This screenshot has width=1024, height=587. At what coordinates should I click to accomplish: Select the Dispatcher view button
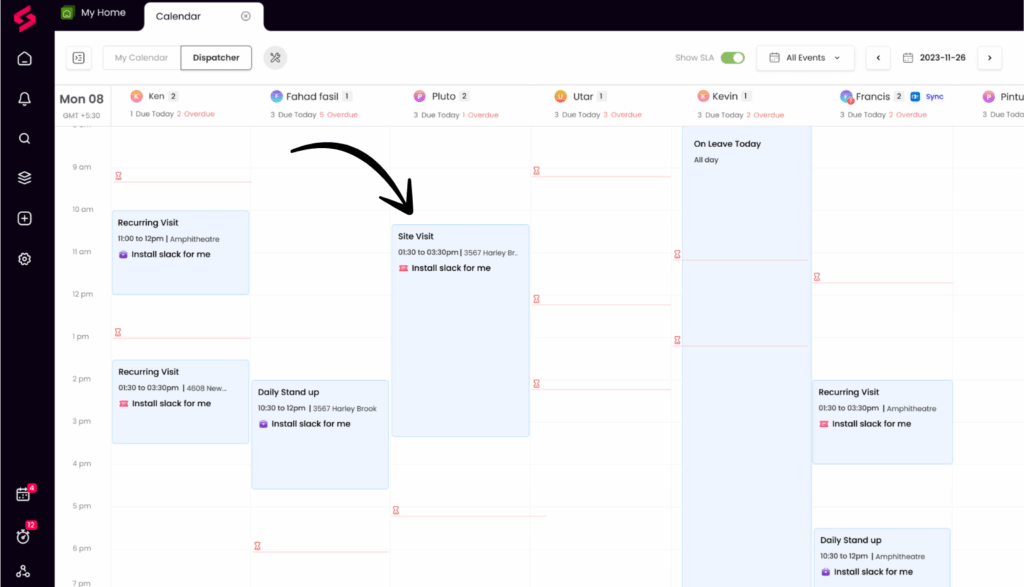[x=216, y=57]
